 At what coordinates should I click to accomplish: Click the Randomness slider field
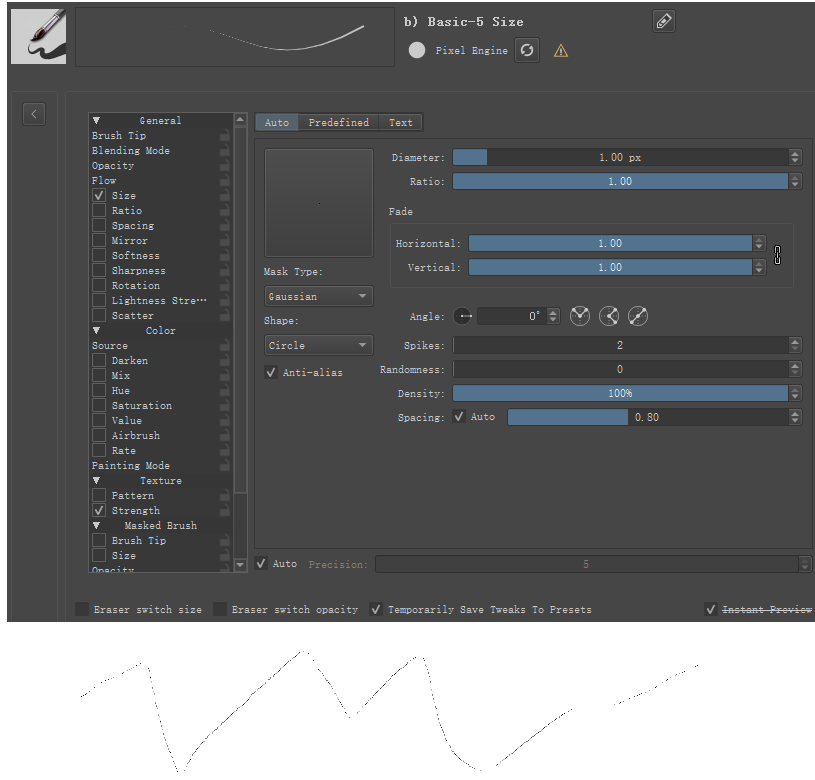(x=621, y=369)
